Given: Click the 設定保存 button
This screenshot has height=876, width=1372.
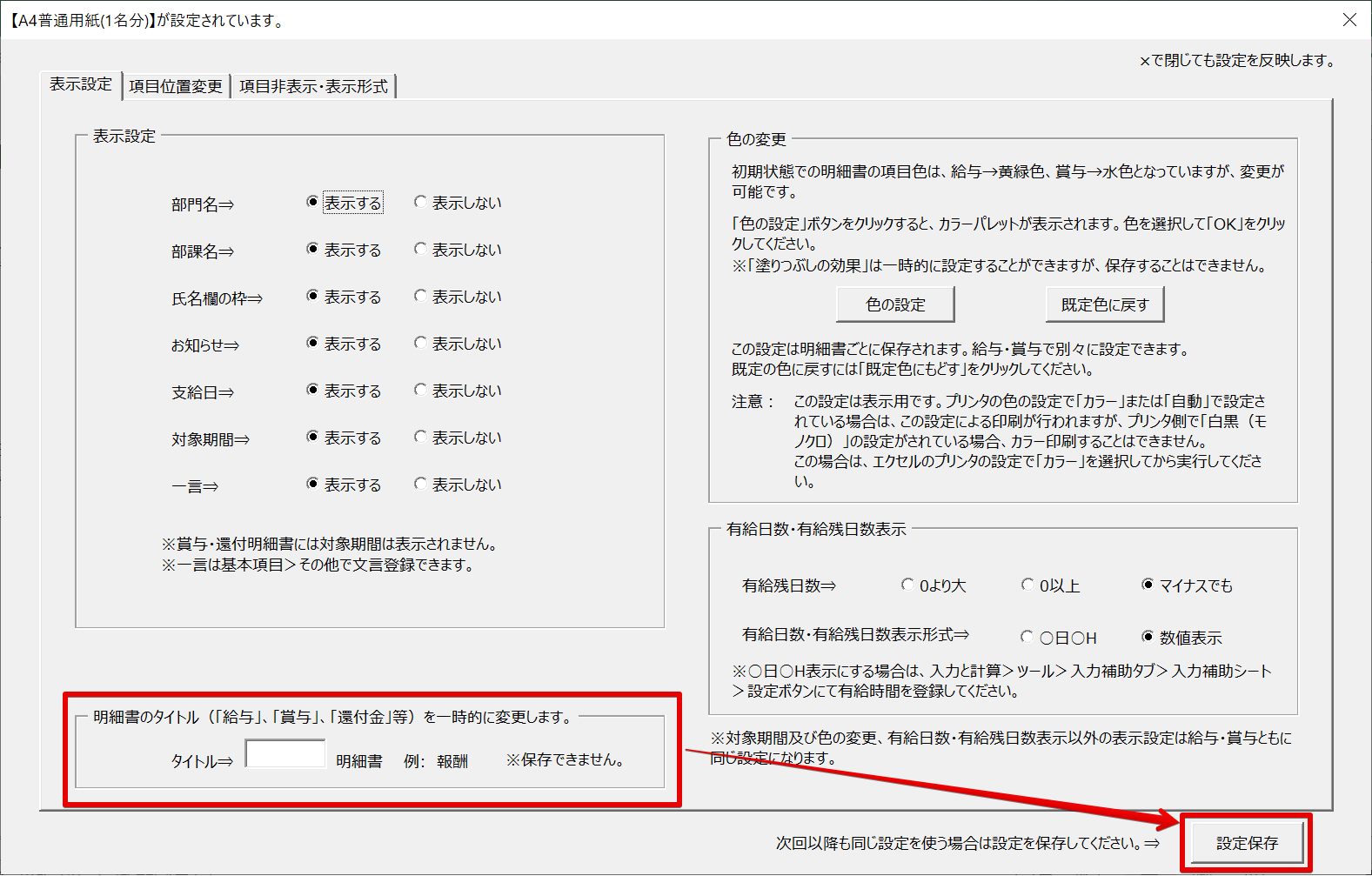Looking at the screenshot, I should 1246,843.
